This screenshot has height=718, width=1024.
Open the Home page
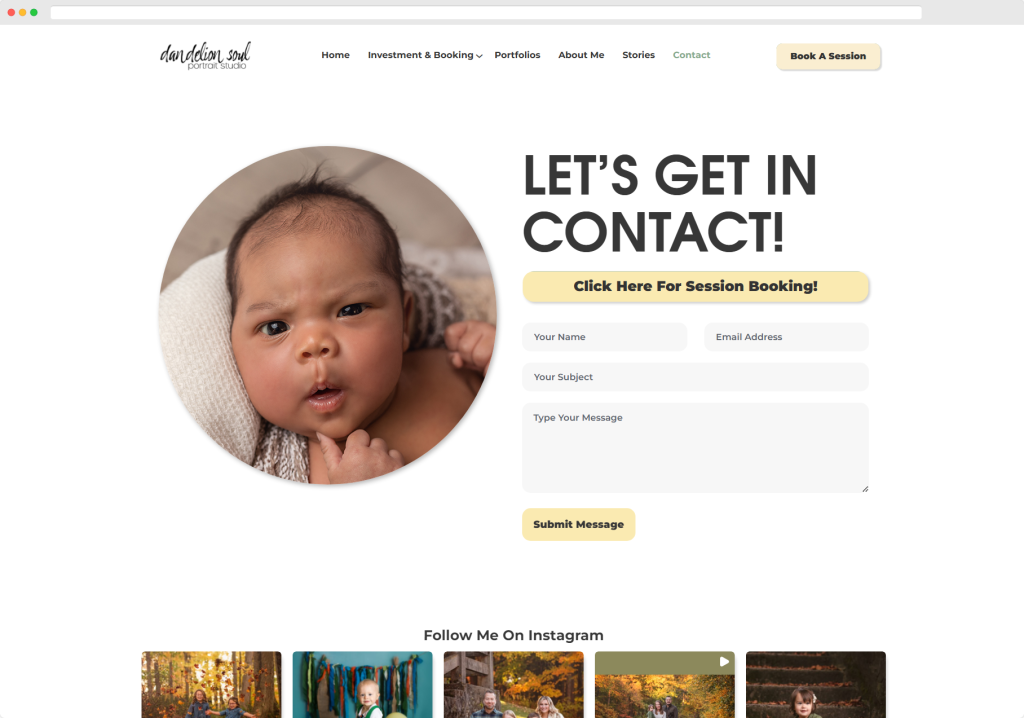[335, 55]
